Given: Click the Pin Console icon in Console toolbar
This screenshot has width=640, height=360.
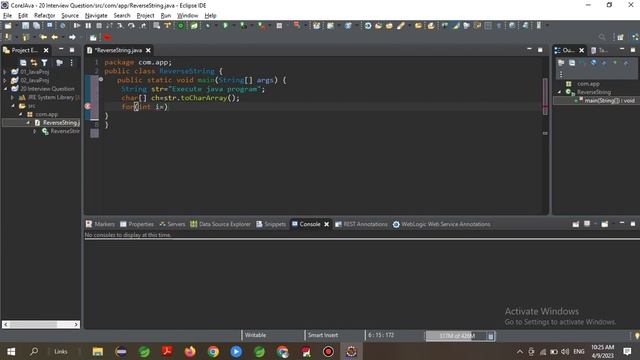Looking at the screenshot, I should pyautogui.click(x=576, y=224).
